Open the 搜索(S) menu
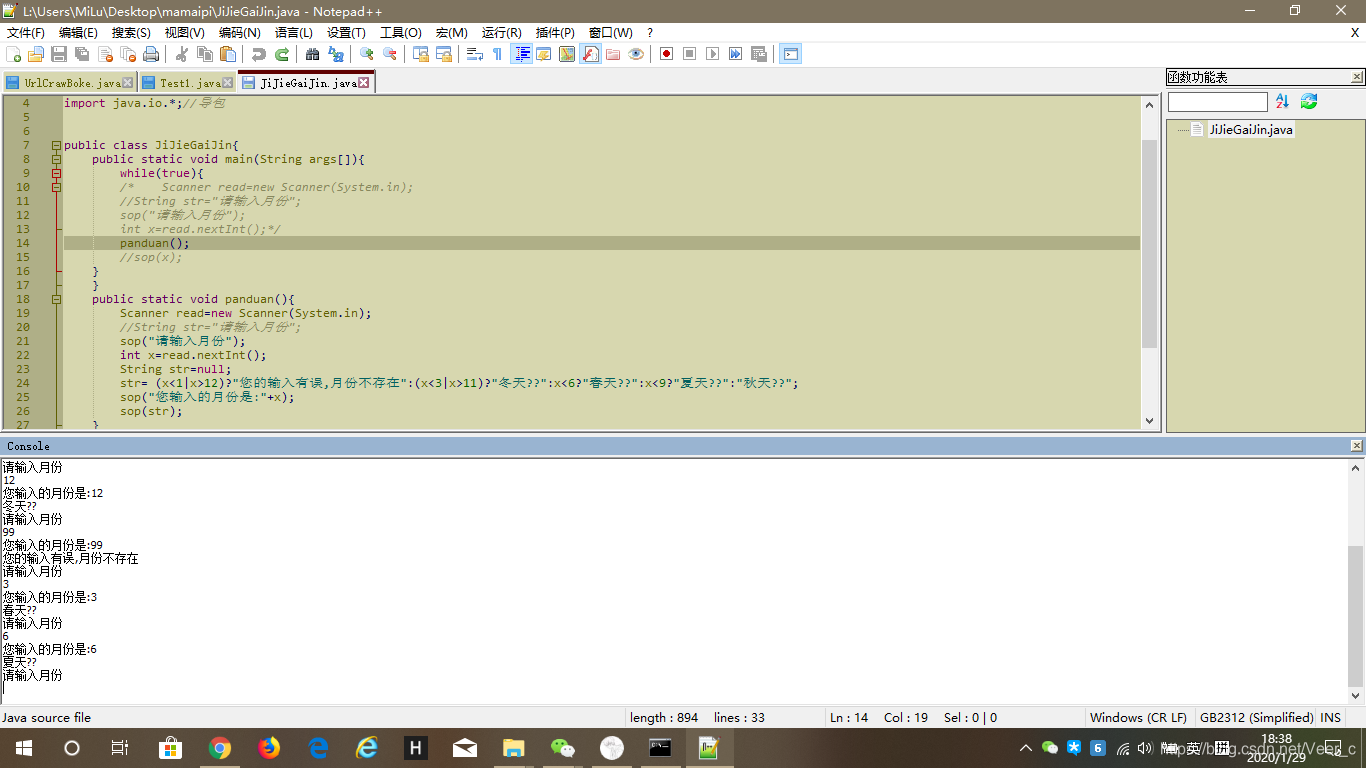Image resolution: width=1366 pixels, height=768 pixels. tap(131, 33)
